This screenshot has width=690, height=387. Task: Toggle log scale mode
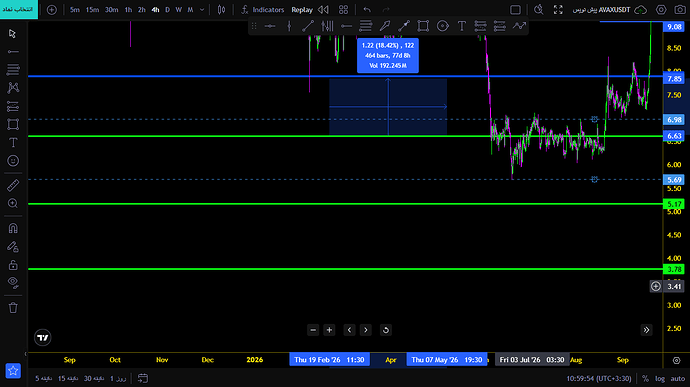pyautogui.click(x=660, y=379)
